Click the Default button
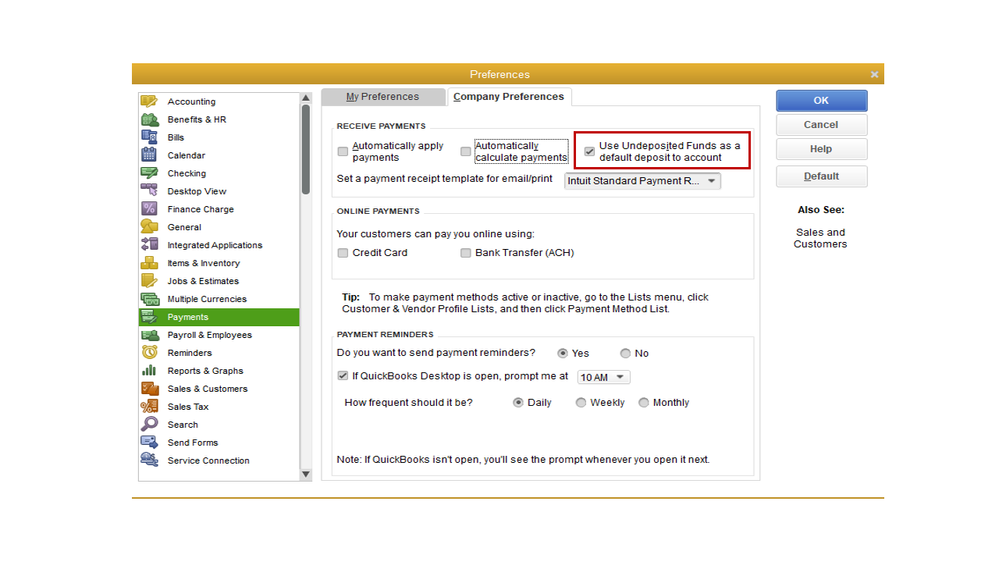999x562 pixels. 821,177
